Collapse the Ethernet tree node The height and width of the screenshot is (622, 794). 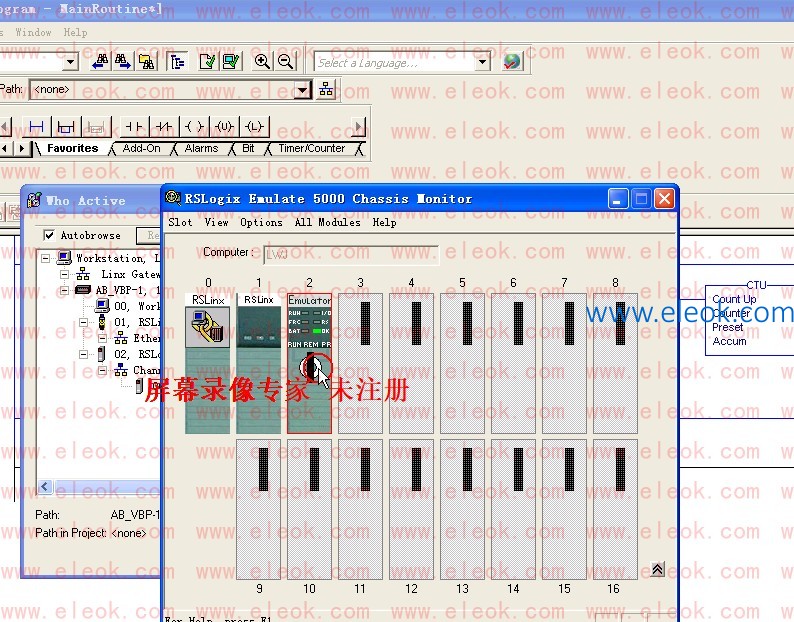click(x=102, y=338)
